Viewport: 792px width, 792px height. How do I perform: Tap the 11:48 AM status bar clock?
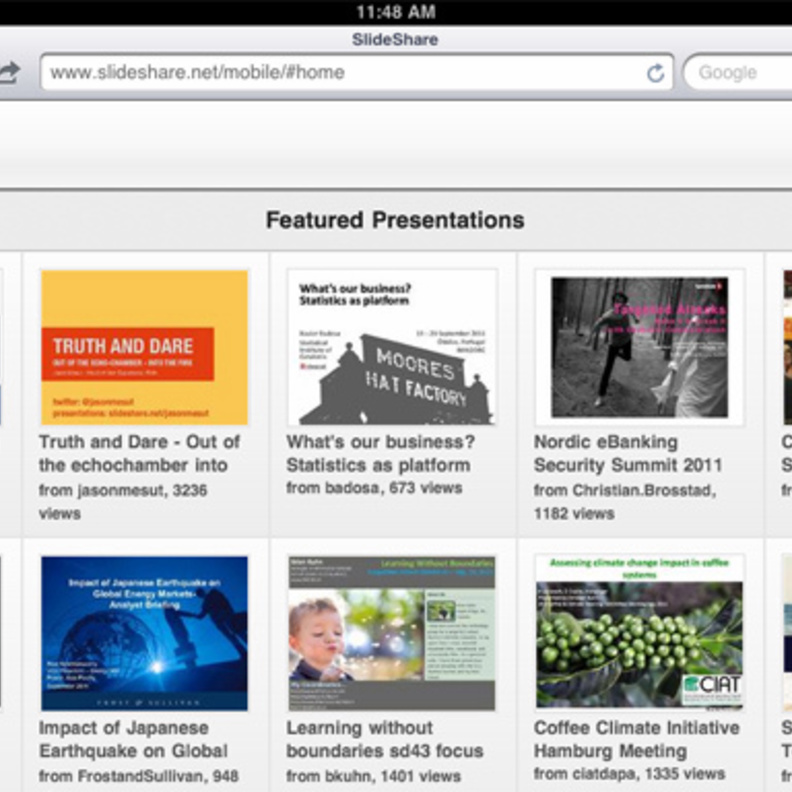coord(396,12)
